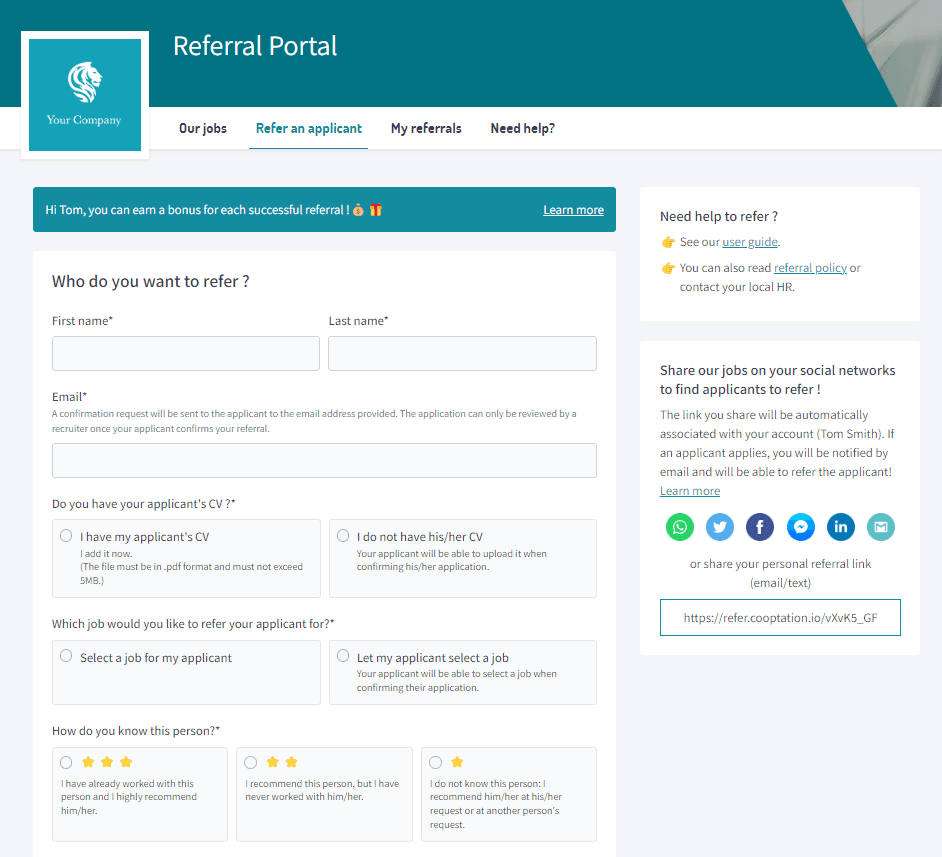Pick "Select a job for my applicant"
This screenshot has width=942, height=857.
pyautogui.click(x=66, y=657)
